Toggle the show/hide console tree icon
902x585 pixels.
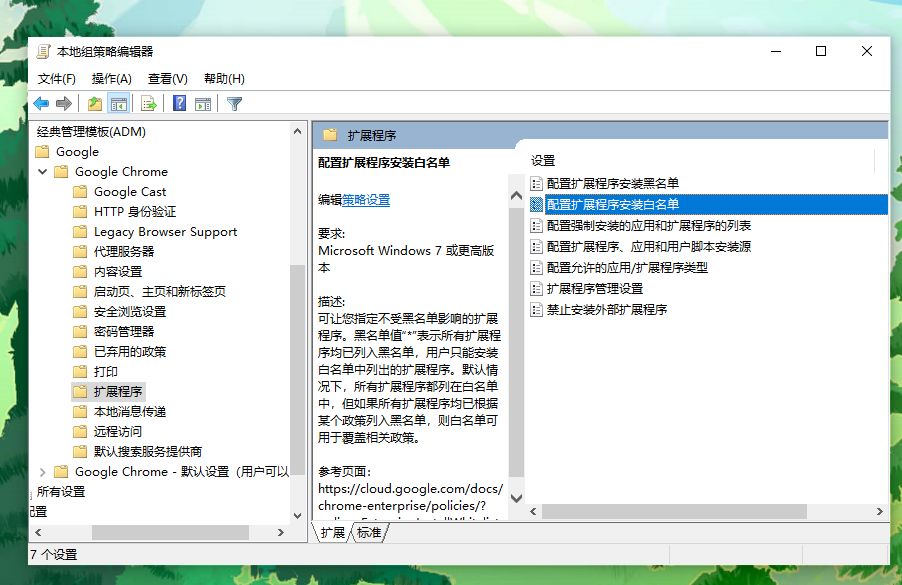(119, 104)
